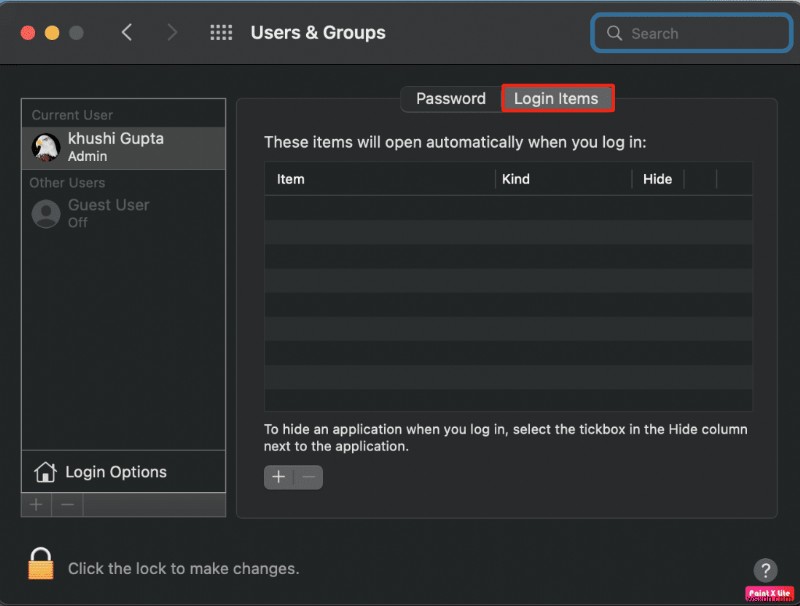Show all preferences grid icon

[221, 33]
